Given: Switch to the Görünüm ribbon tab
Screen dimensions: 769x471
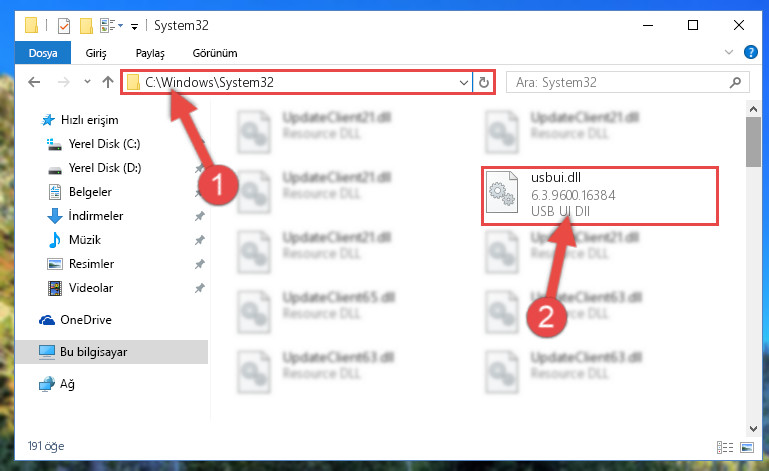Looking at the screenshot, I should pos(215,53).
